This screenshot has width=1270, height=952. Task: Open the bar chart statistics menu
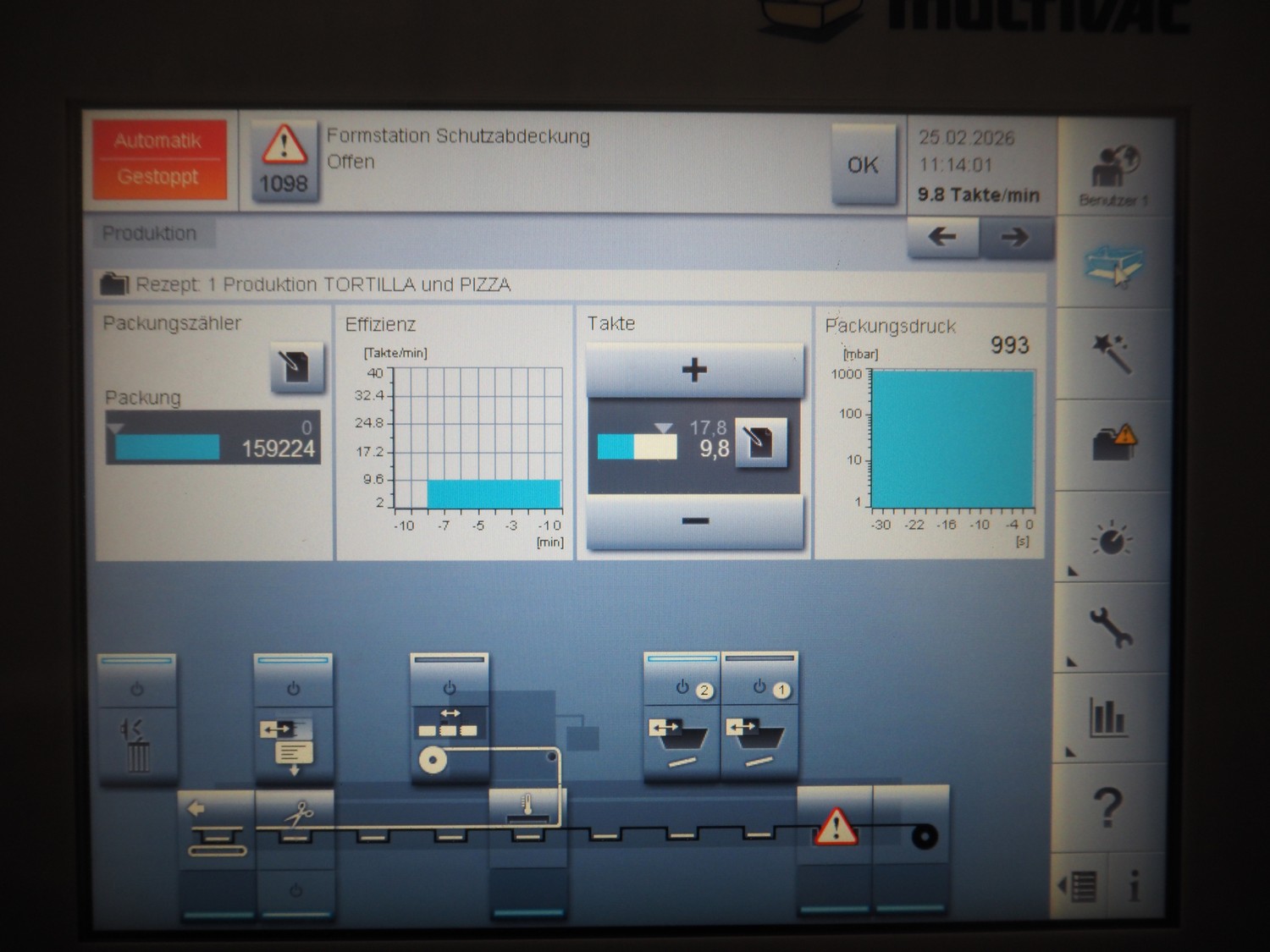pos(1109,718)
